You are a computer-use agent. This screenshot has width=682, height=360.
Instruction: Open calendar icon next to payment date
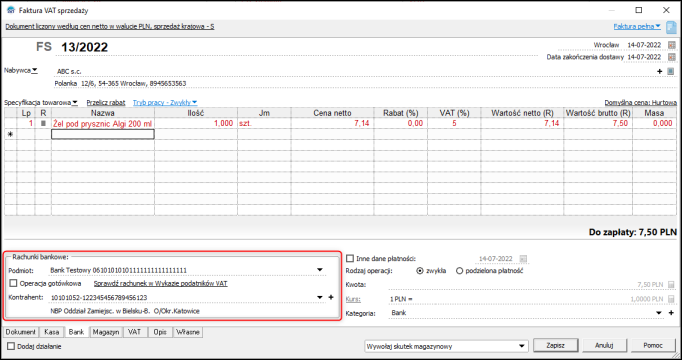pyautogui.click(x=523, y=259)
